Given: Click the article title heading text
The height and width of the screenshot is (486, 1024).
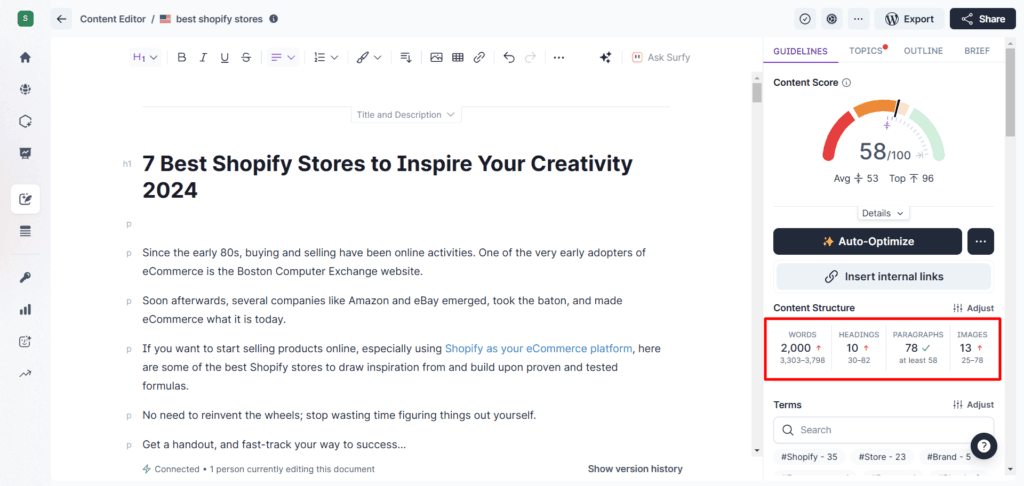Looking at the screenshot, I should (x=387, y=176).
